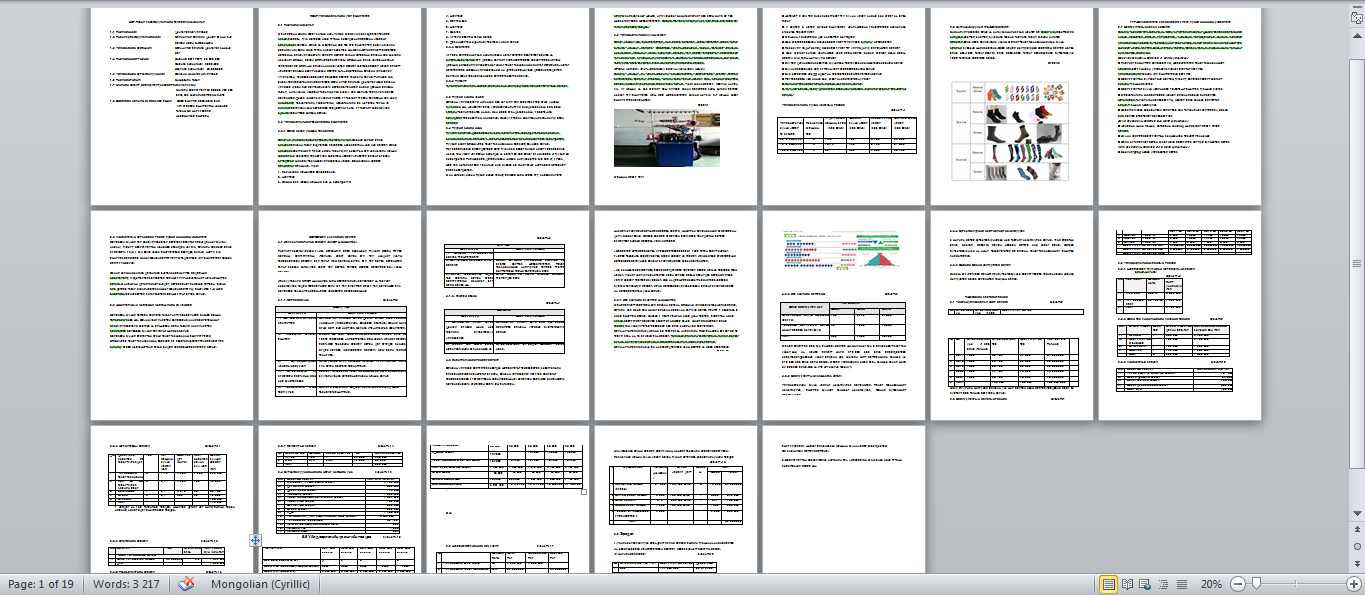Viewport: 1365px width, 595px height.
Task: Click the zoom out minus button
Action: coord(1238,584)
